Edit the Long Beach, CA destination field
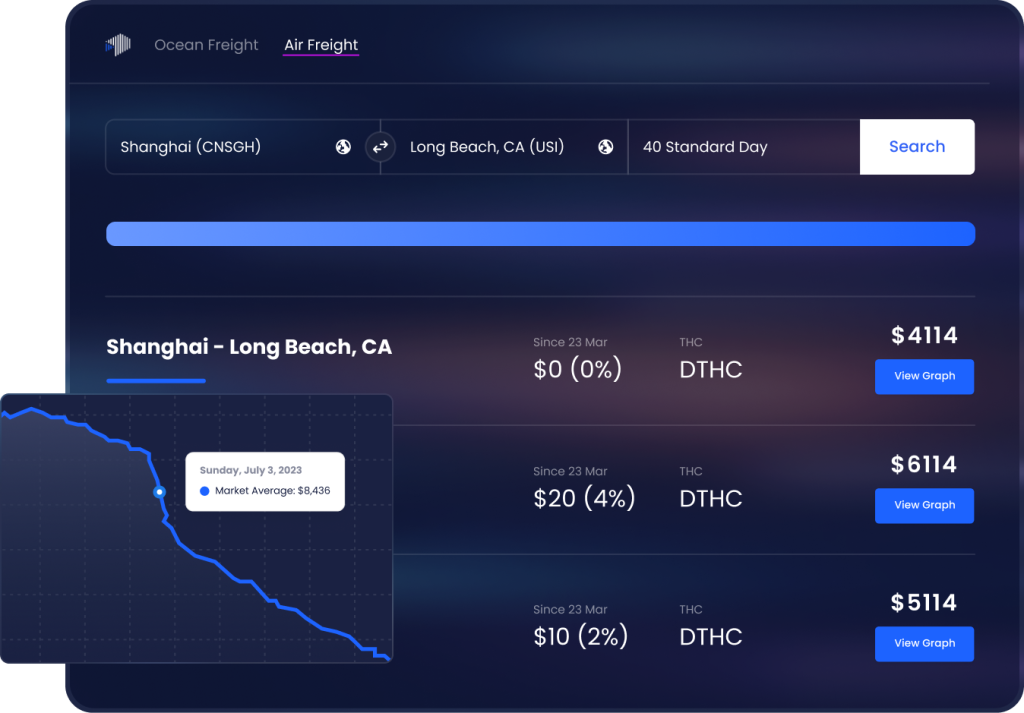Viewport: 1024px width, 713px height. pyautogui.click(x=504, y=147)
